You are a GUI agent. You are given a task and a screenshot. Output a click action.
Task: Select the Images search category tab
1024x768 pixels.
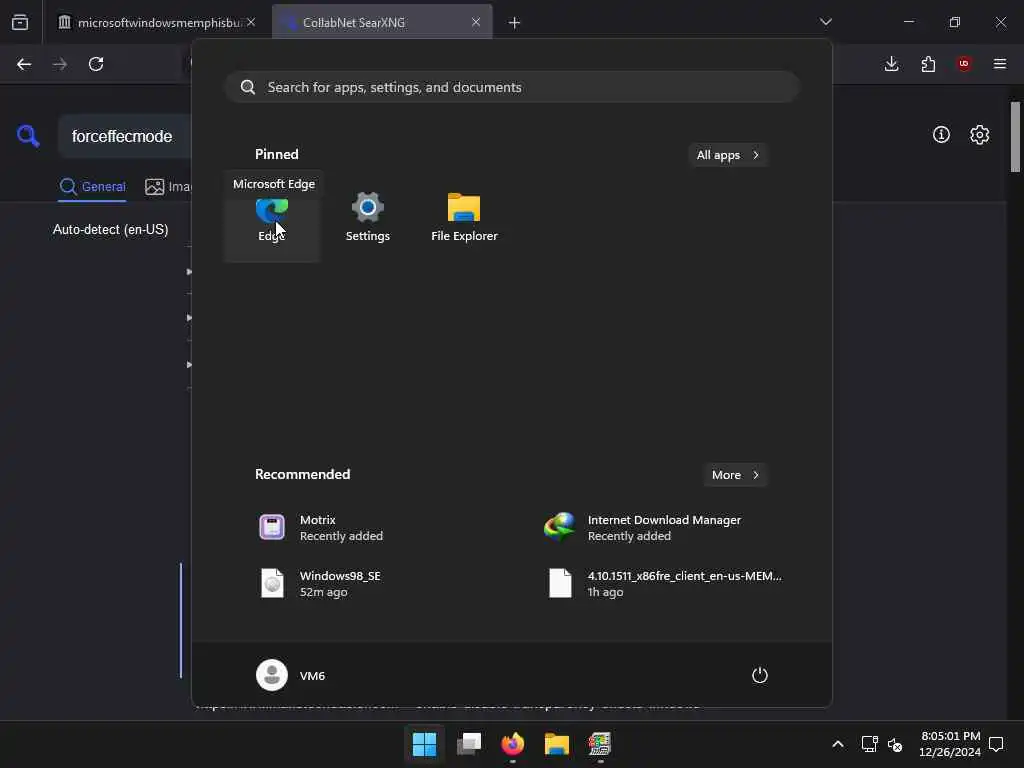(168, 187)
